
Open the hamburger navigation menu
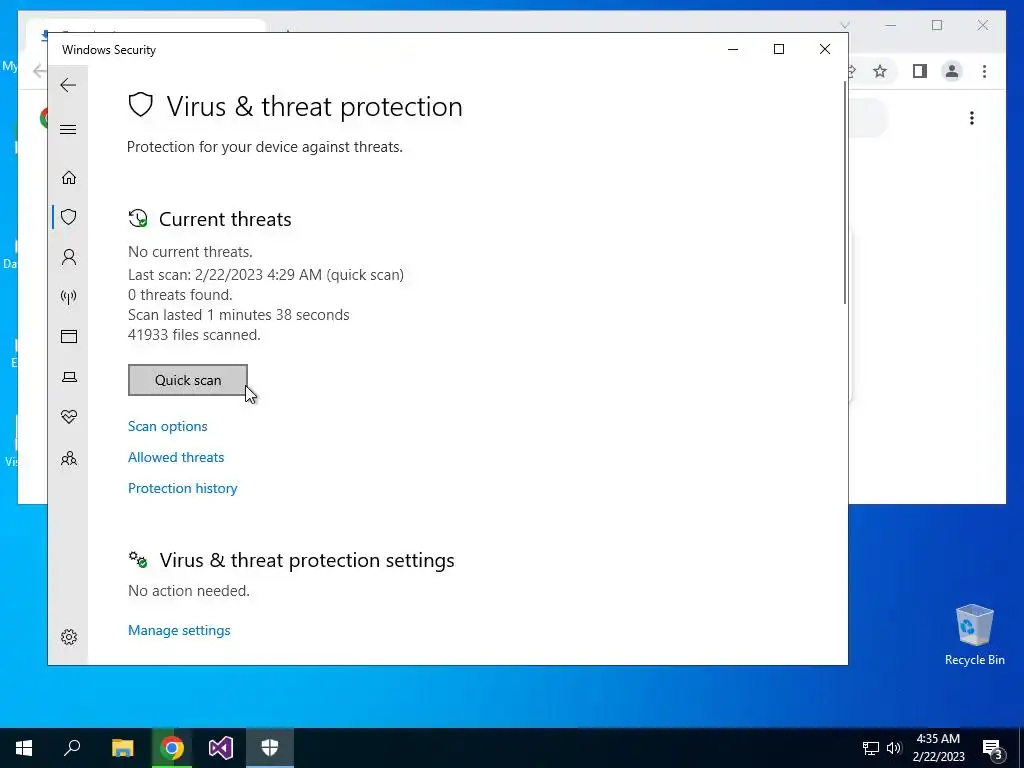68,129
